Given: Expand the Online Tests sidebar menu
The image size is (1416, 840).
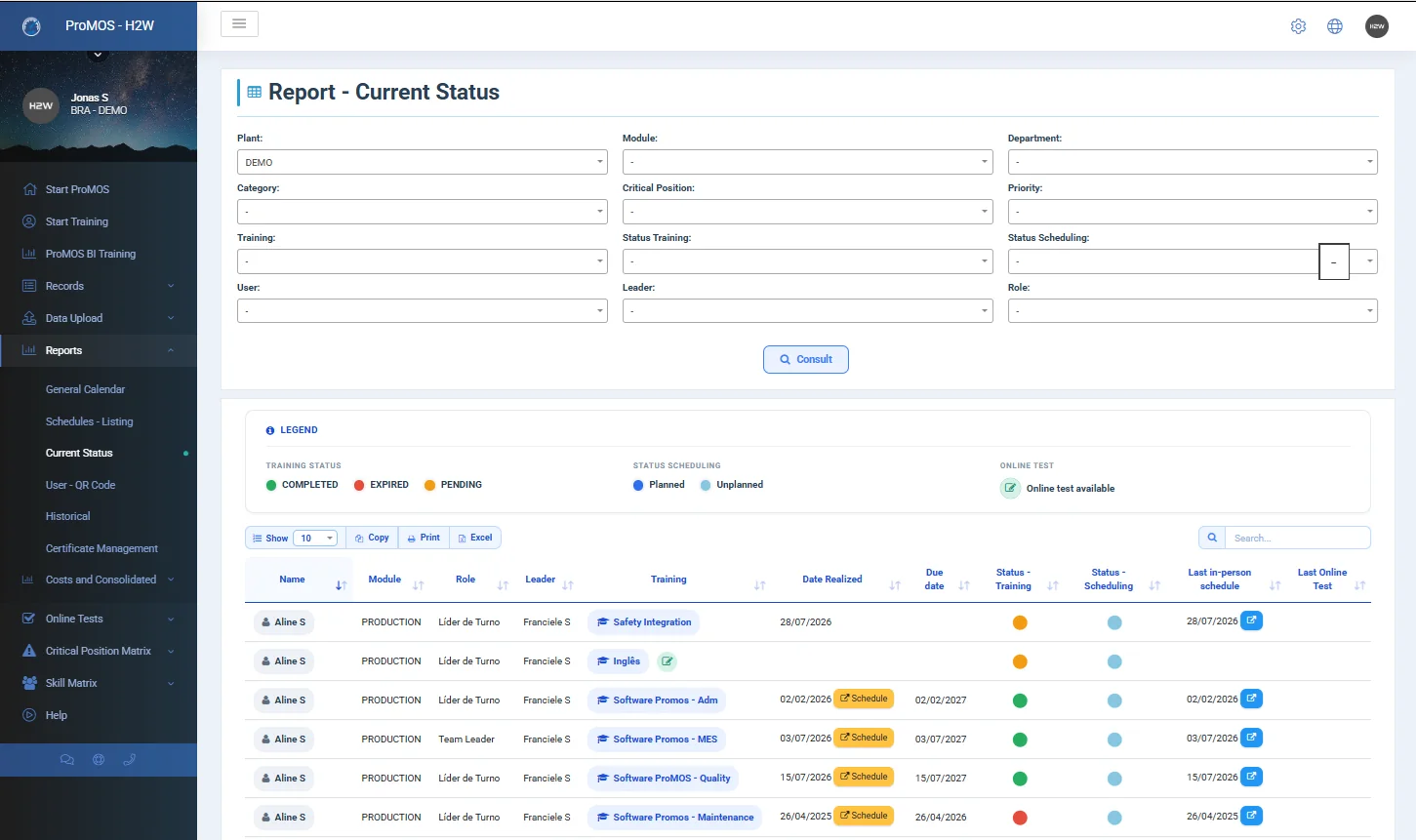Looking at the screenshot, I should [99, 619].
